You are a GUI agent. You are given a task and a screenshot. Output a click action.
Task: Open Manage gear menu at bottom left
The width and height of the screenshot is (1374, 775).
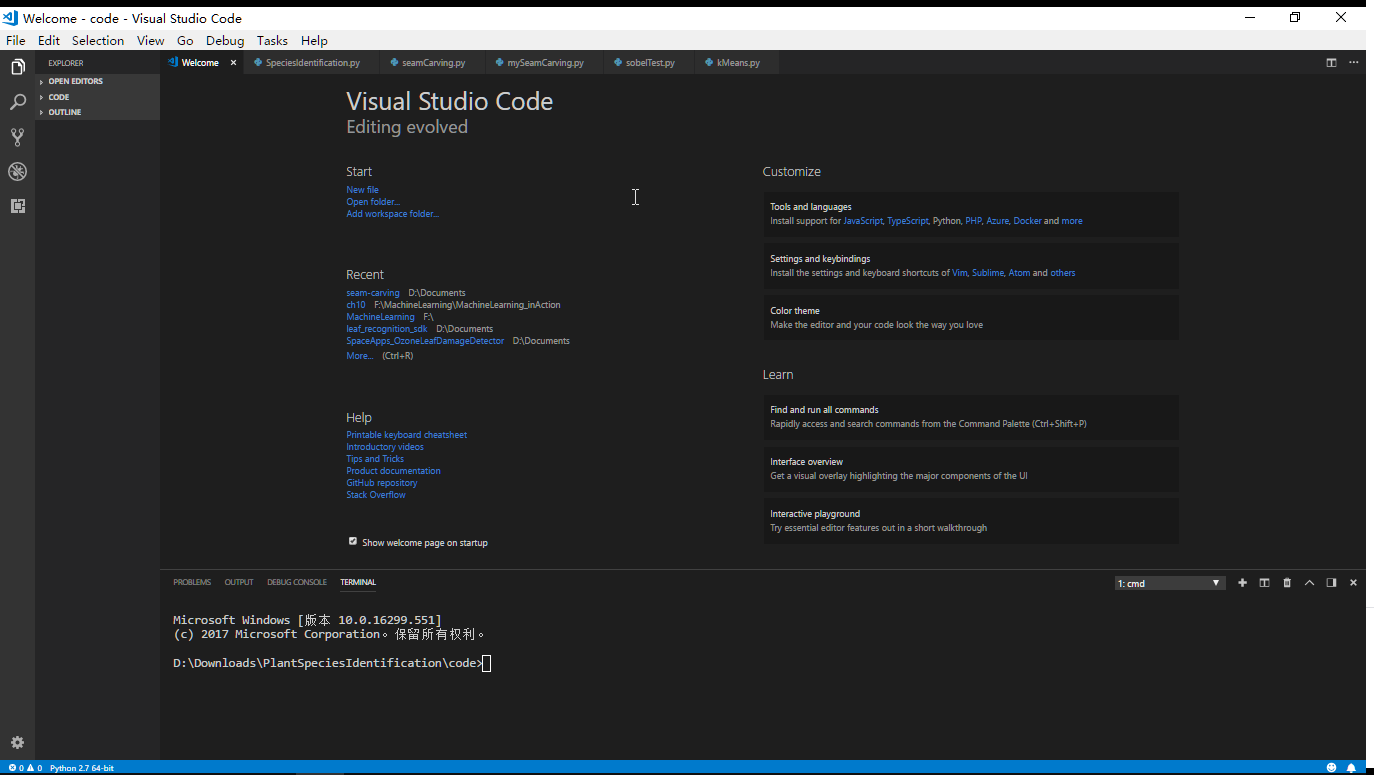[17, 743]
